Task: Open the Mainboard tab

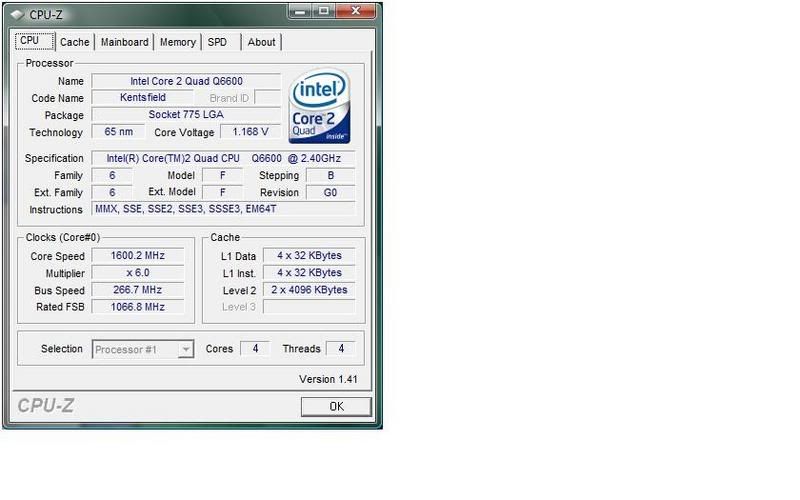Action: (x=124, y=42)
